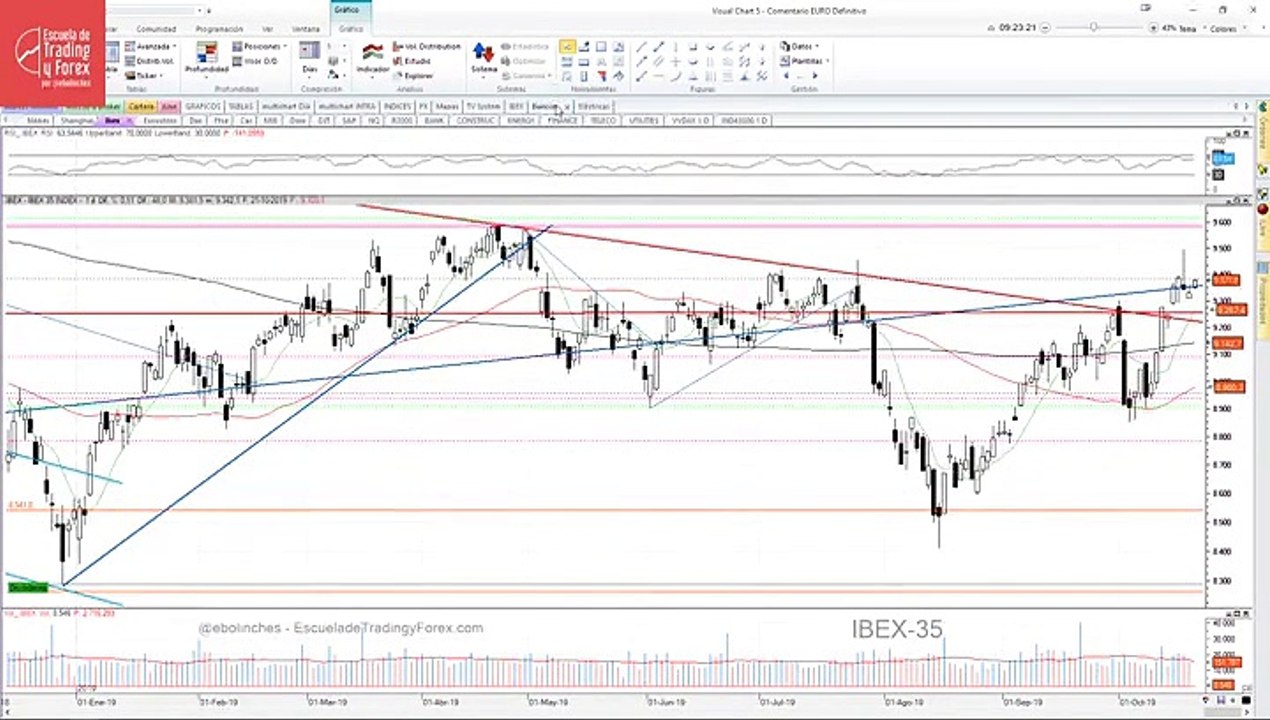Click the orange 9.257 price label

point(1230,310)
